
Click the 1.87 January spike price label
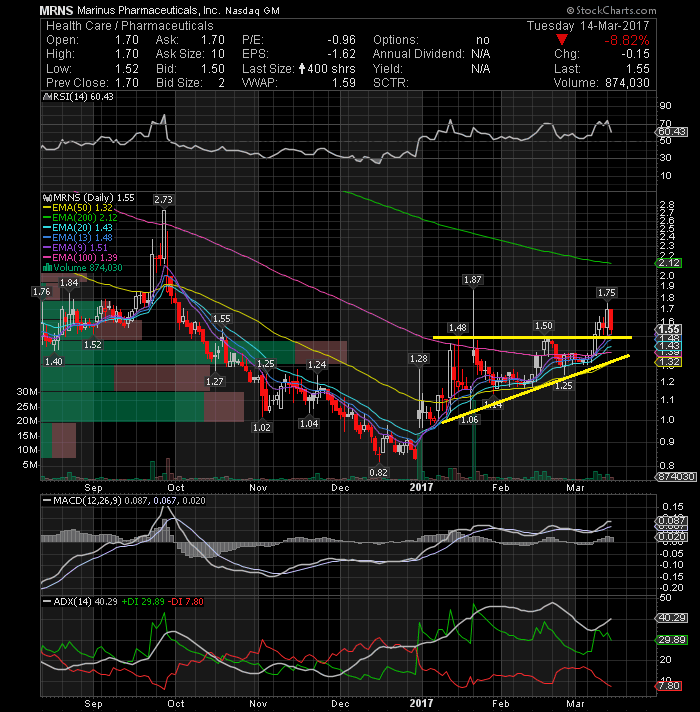473,280
